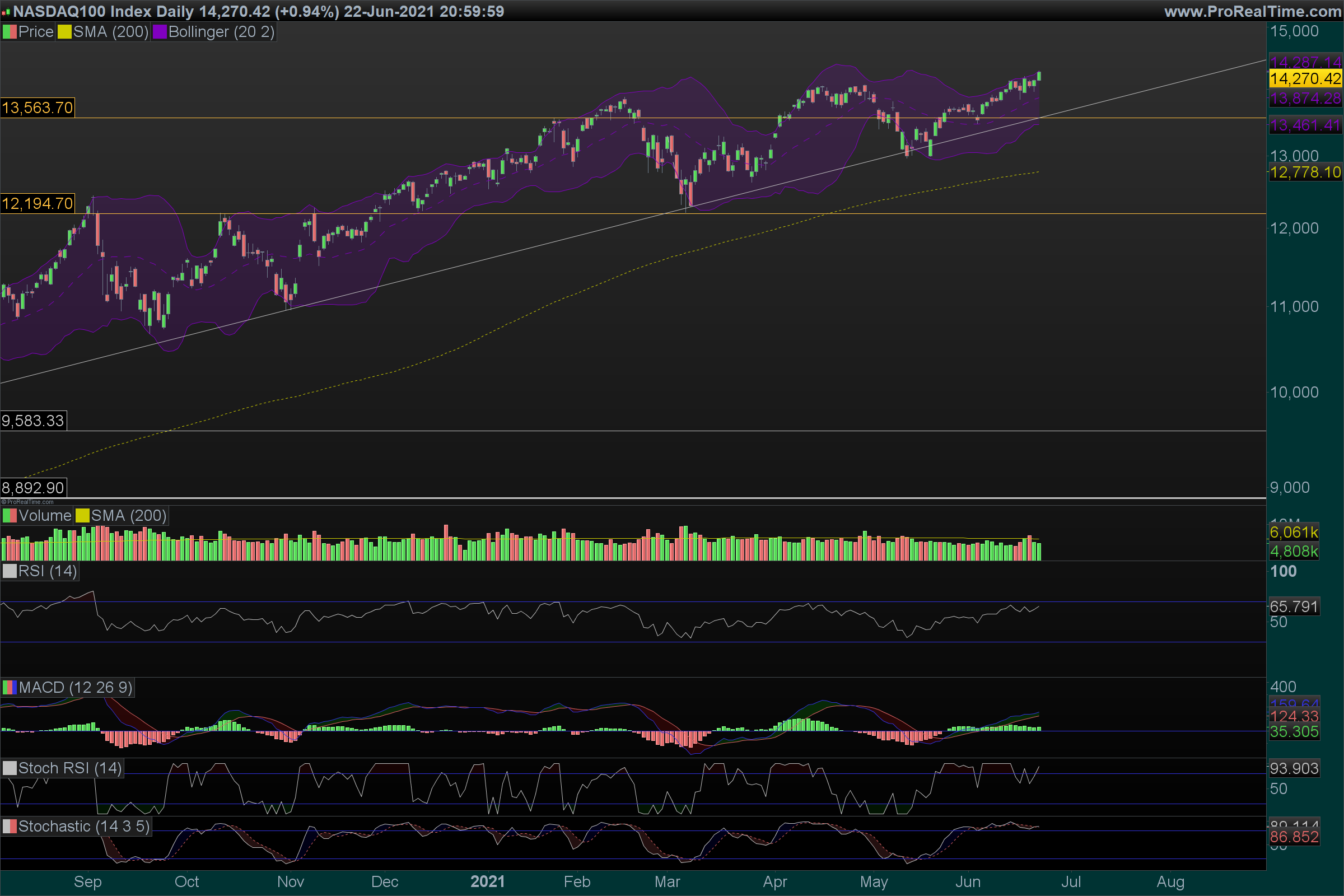
Task: Click the Price legend candlestick icon
Action: pos(10,32)
